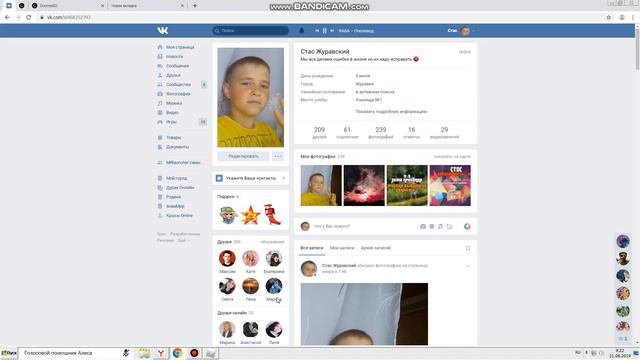Switch to the Мои записи tab
Screen dimensions: 640x360
pyautogui.click(x=342, y=248)
